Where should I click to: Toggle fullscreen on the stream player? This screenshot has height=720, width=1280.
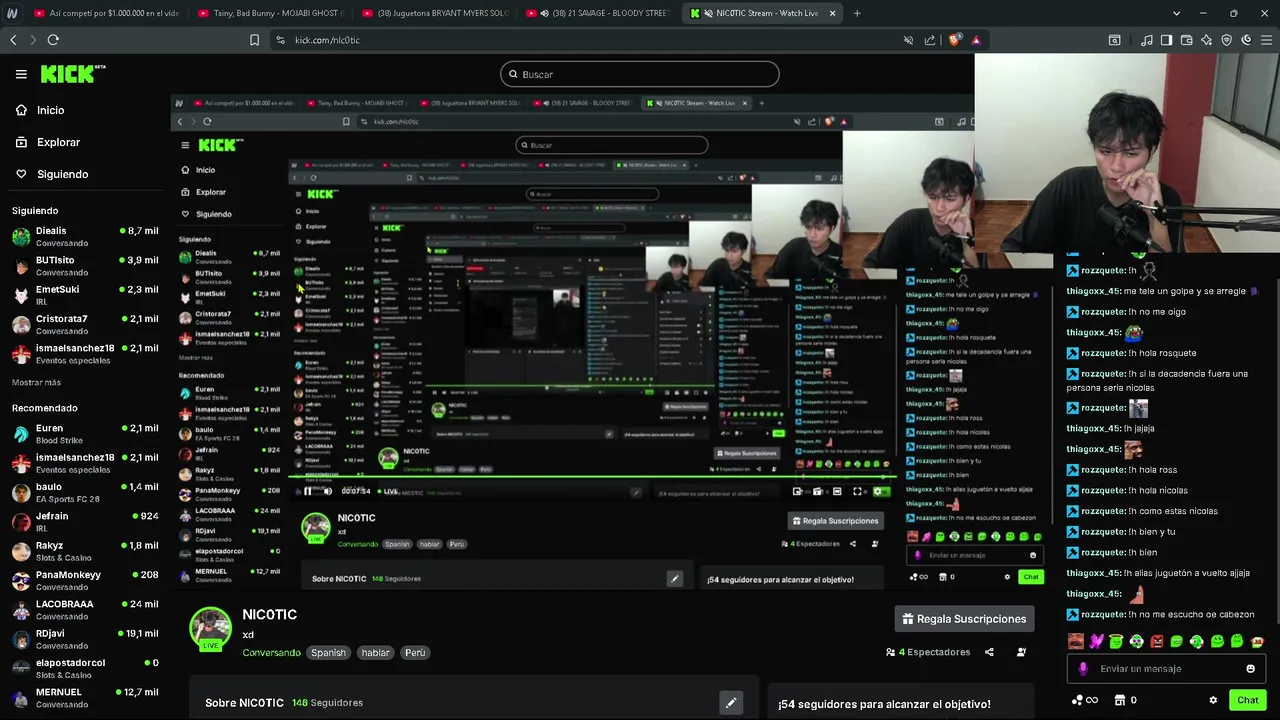click(857, 491)
